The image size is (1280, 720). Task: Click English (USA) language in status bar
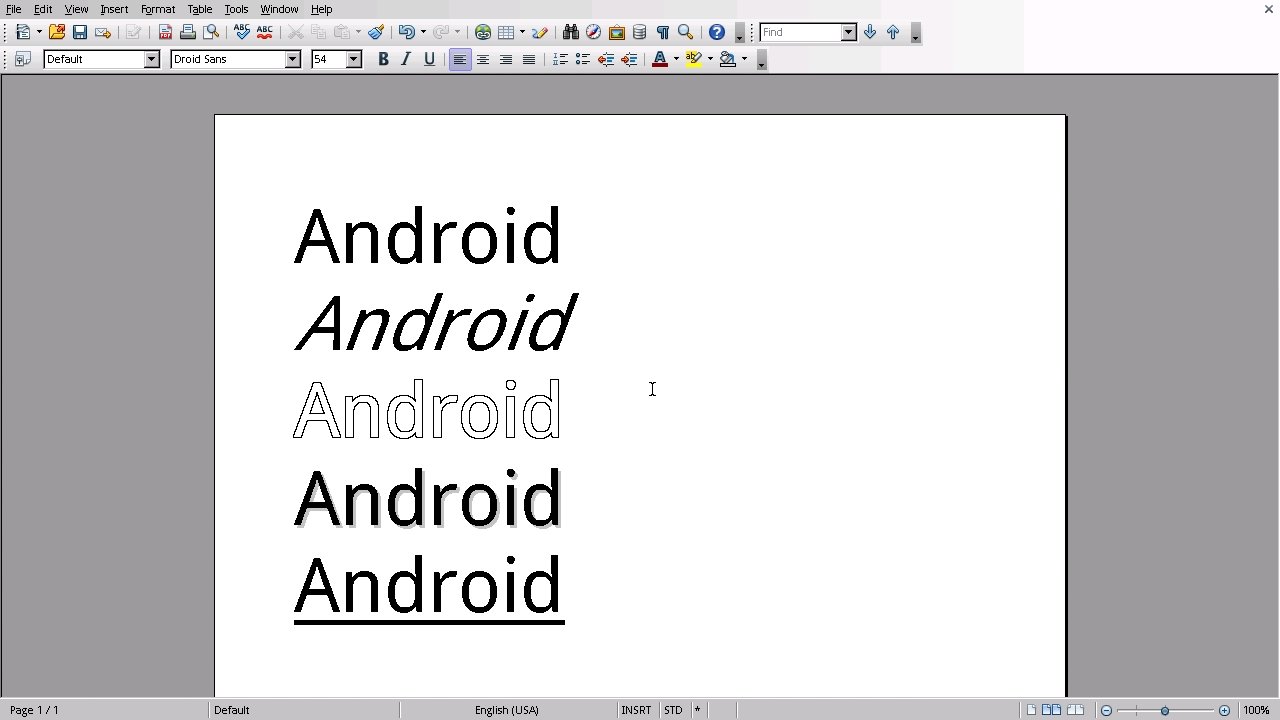[x=507, y=710]
